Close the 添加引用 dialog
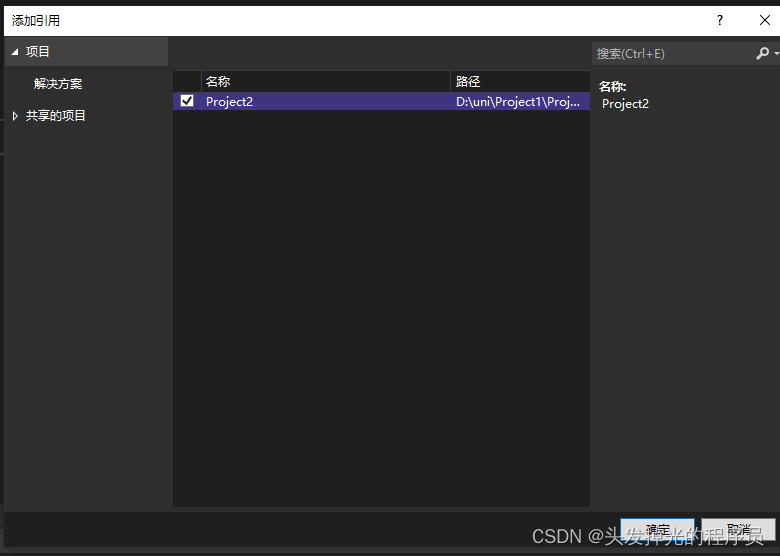 (765, 20)
